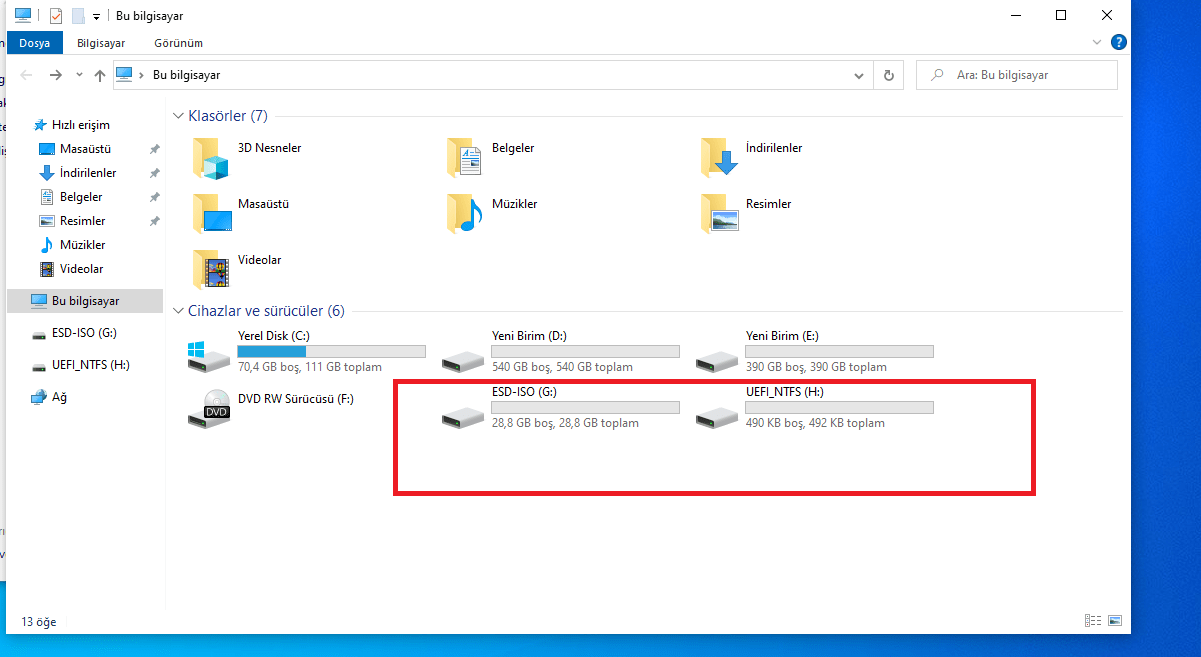Collapse the Cihazlar ve sürücüler (6) group
Viewport: 1201px width, 657px height.
click(x=179, y=311)
